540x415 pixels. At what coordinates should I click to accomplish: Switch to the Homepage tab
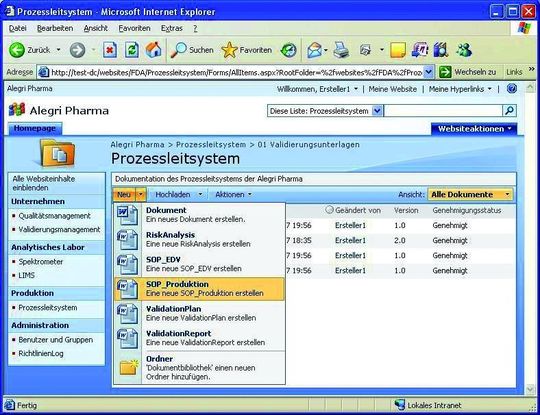pos(34,128)
